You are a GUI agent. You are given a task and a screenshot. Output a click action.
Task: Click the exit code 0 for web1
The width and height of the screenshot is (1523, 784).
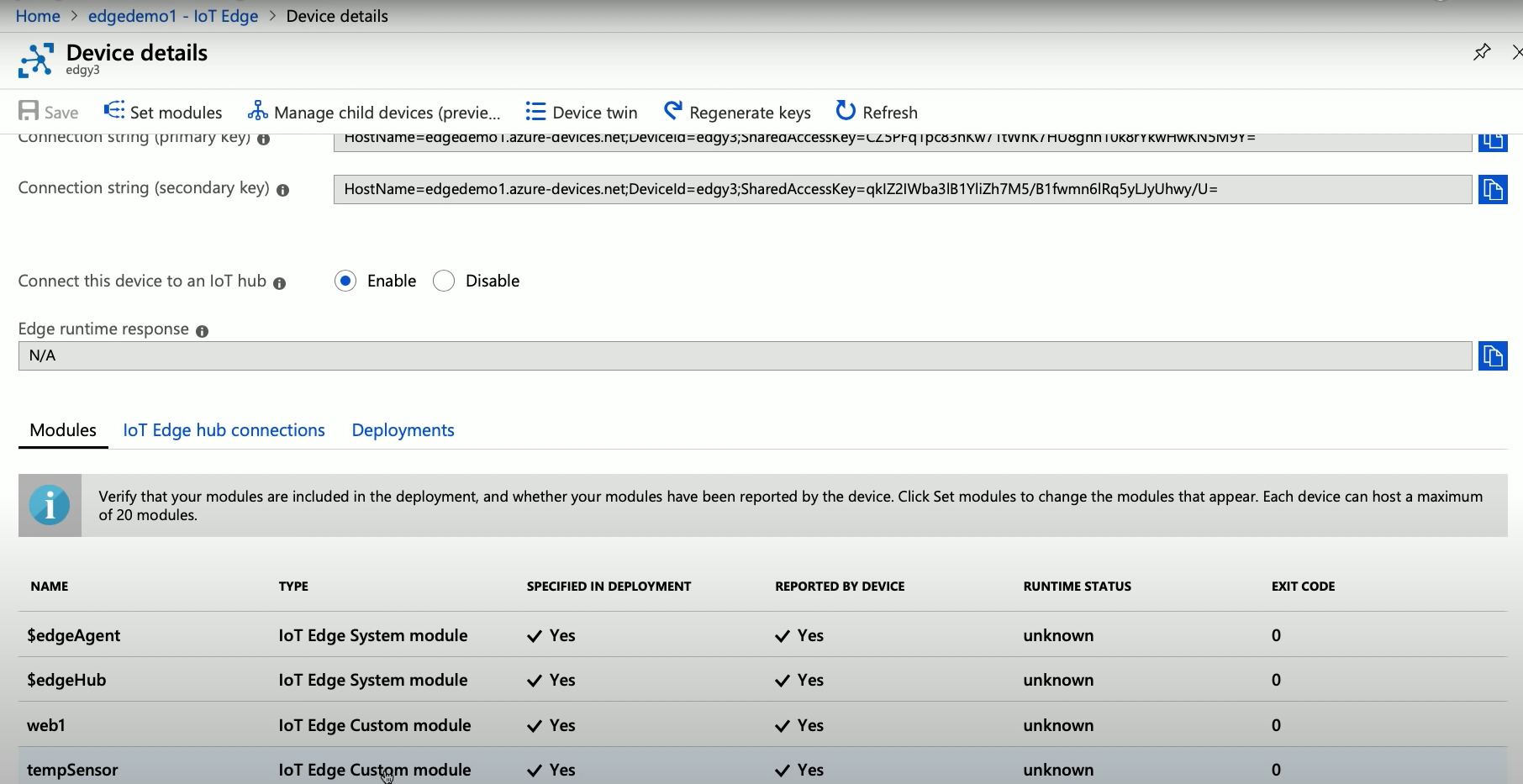click(1276, 725)
